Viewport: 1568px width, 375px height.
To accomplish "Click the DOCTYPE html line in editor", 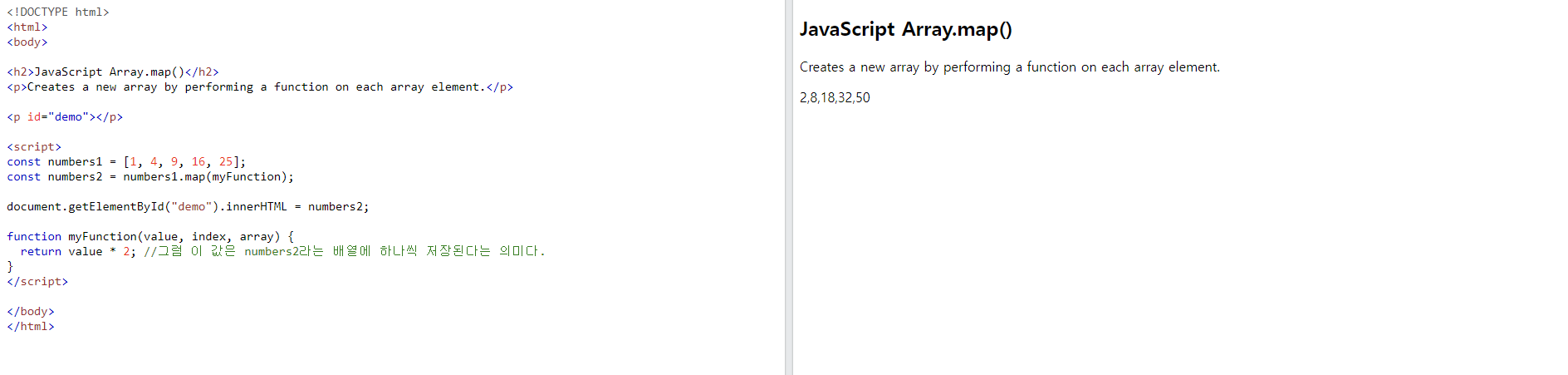I will click(x=58, y=12).
